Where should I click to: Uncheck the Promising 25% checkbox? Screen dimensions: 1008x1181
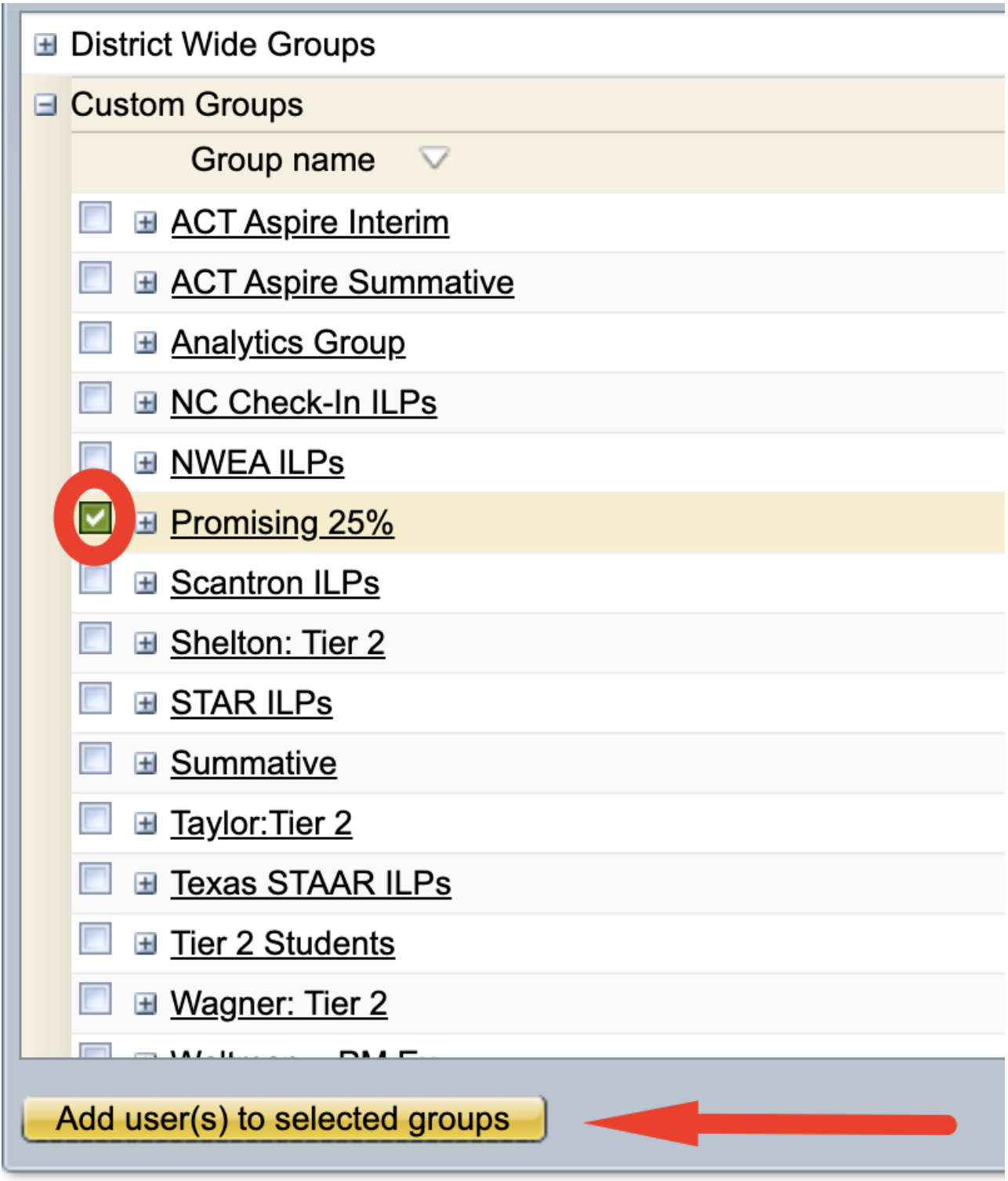click(96, 518)
